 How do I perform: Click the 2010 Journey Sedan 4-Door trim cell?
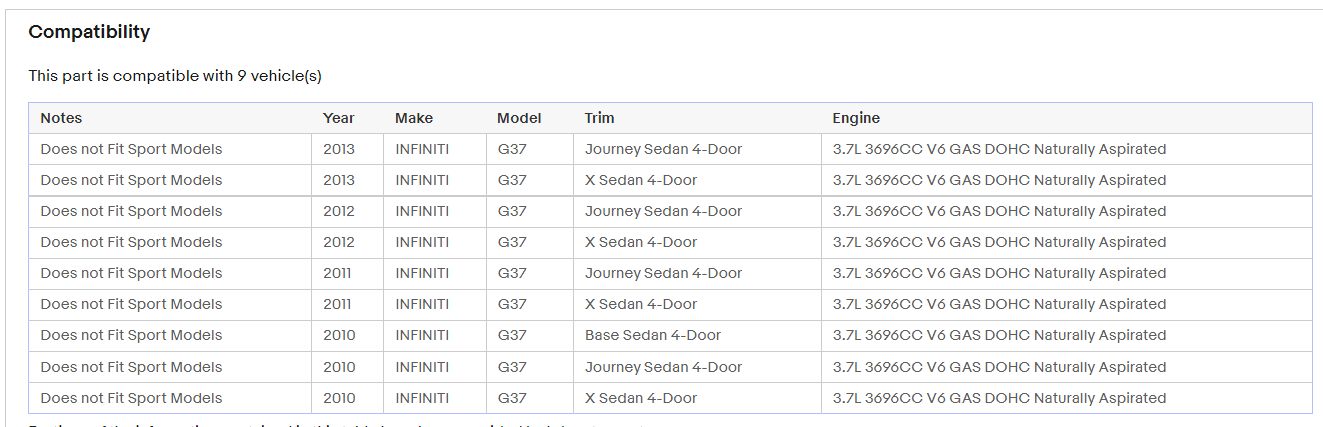coord(697,367)
